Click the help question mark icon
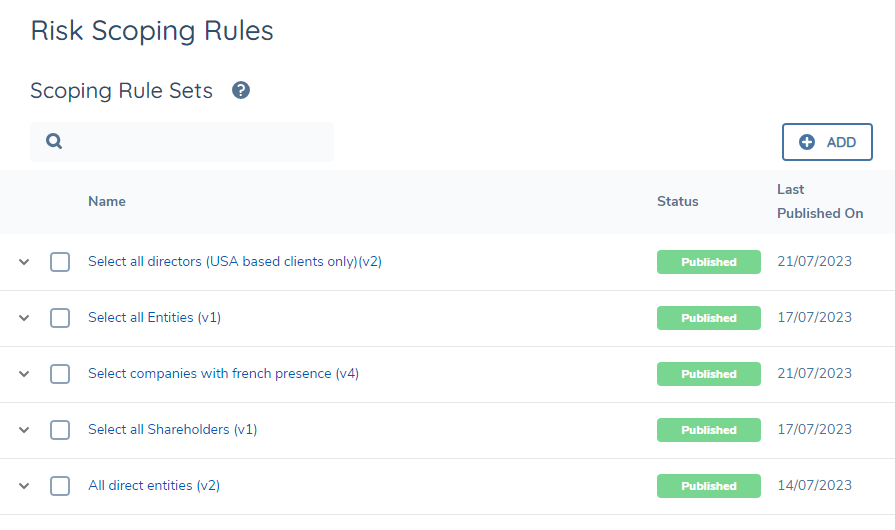This screenshot has width=895, height=530. coord(241,91)
